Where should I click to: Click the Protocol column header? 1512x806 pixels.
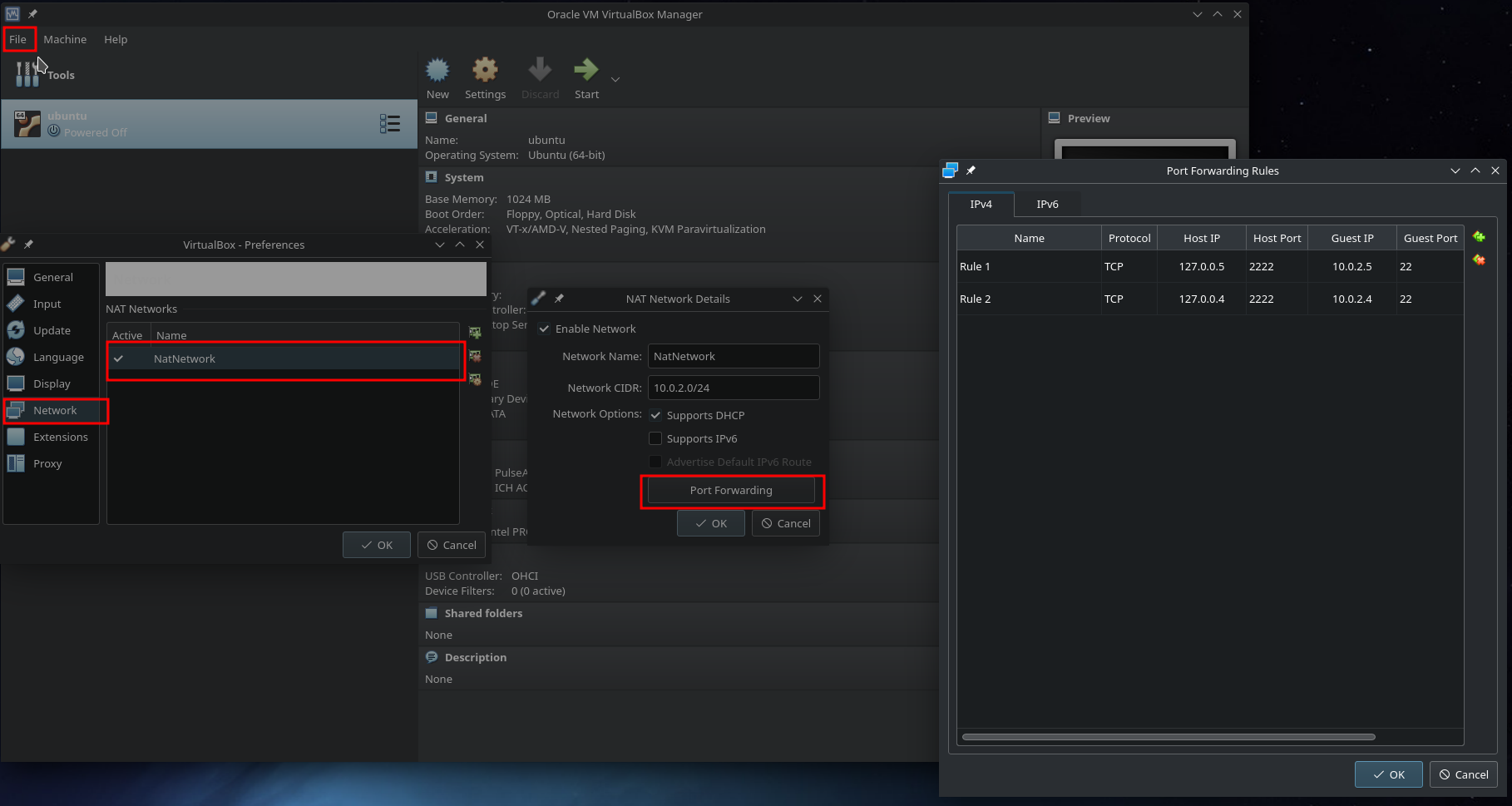1129,238
